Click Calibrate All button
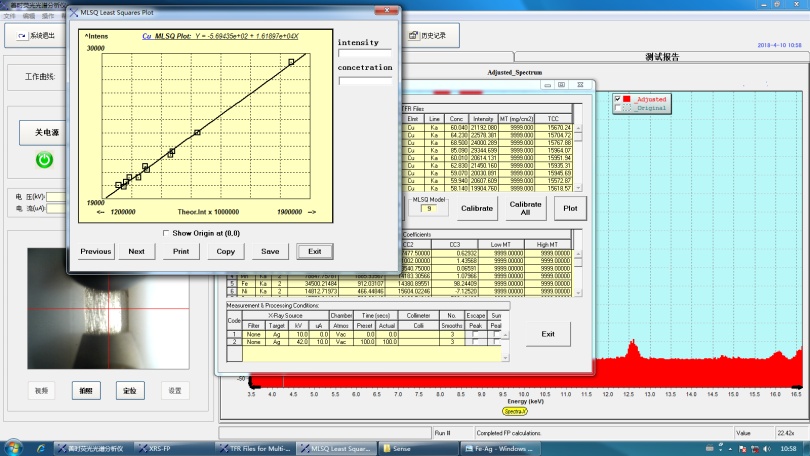This screenshot has height=456, width=810. point(525,208)
